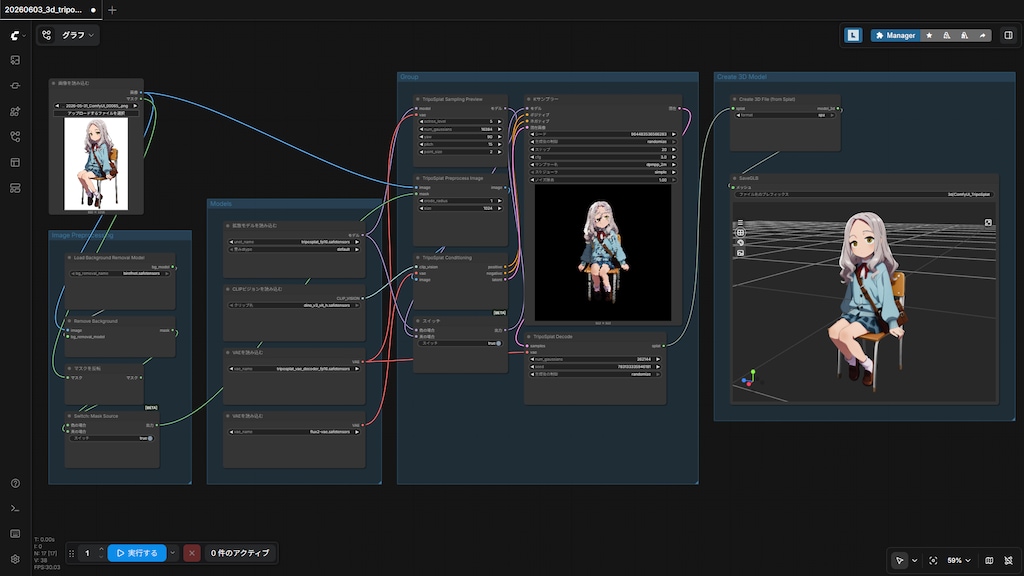Click the second warning-triangle icon in Manager bar
This screenshot has width=1024, height=576.
coord(965,35)
